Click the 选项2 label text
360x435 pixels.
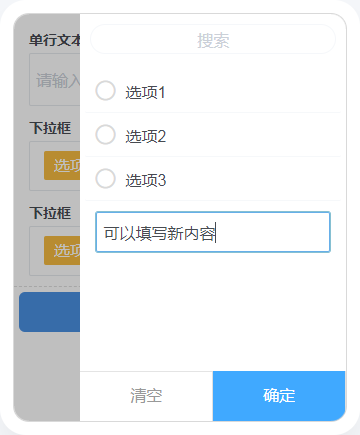click(x=146, y=136)
